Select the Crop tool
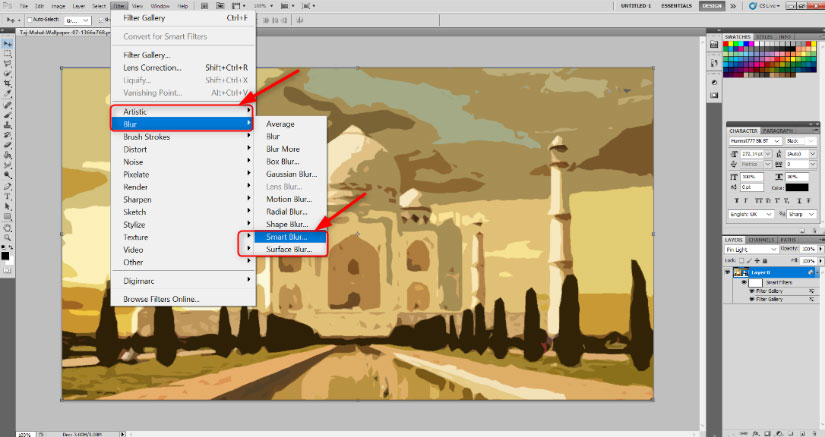825x437 pixels. click(7, 84)
